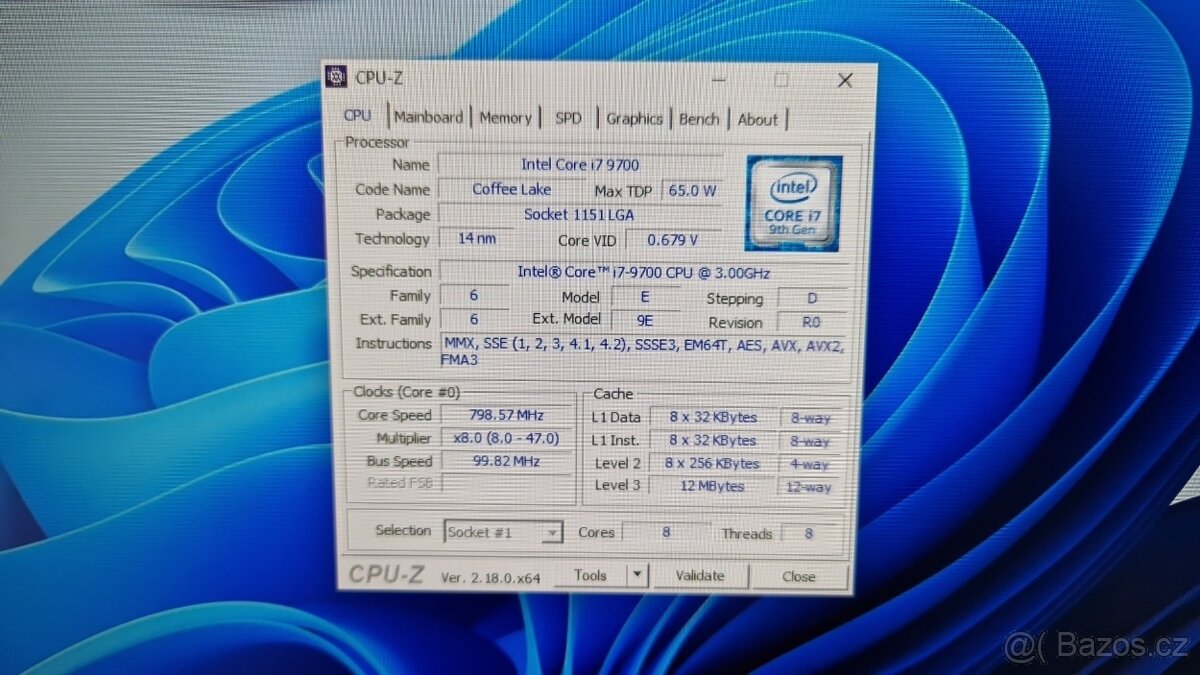
Task: Click the Validate button
Action: 700,575
